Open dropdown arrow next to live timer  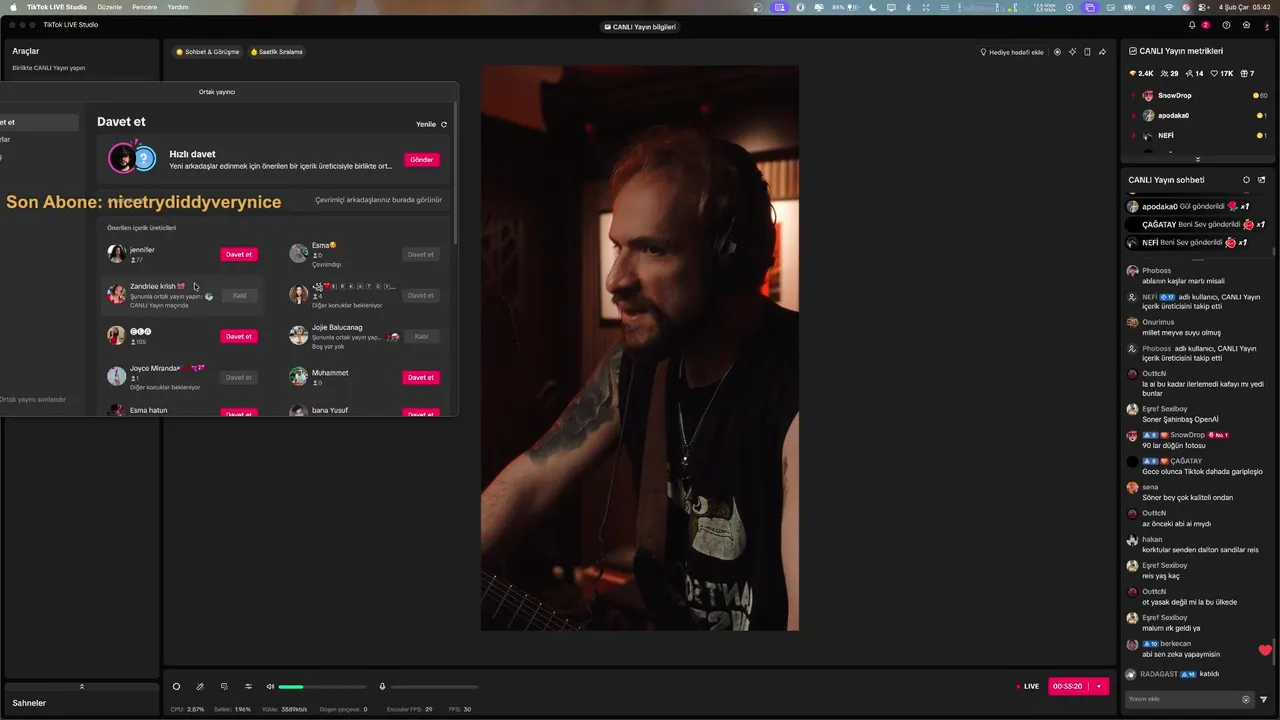[1099, 686]
